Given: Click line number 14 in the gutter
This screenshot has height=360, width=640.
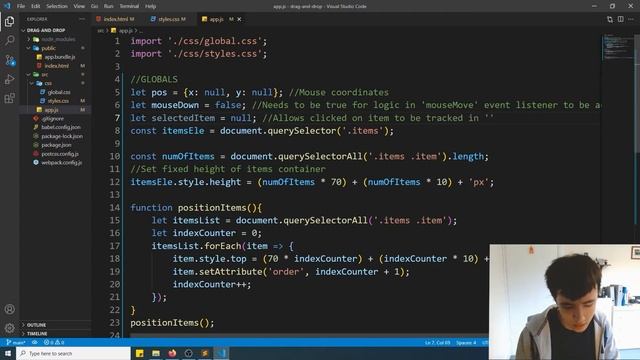Looking at the screenshot, I should 114,207.
